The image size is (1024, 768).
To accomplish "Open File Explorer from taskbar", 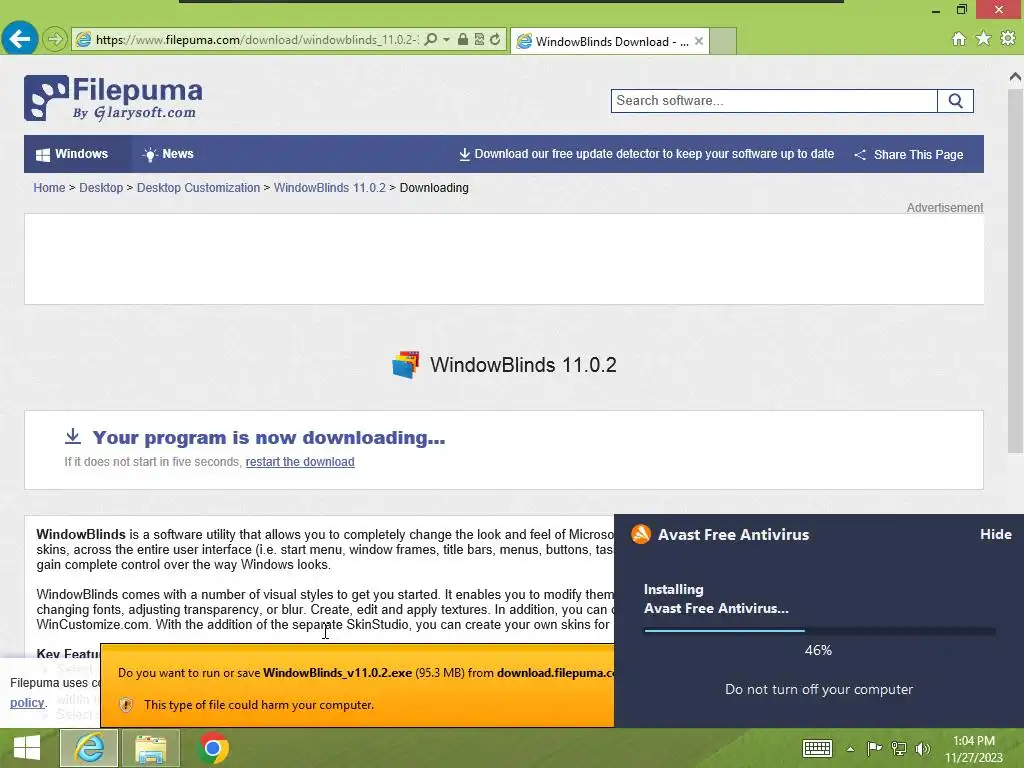I will point(151,748).
